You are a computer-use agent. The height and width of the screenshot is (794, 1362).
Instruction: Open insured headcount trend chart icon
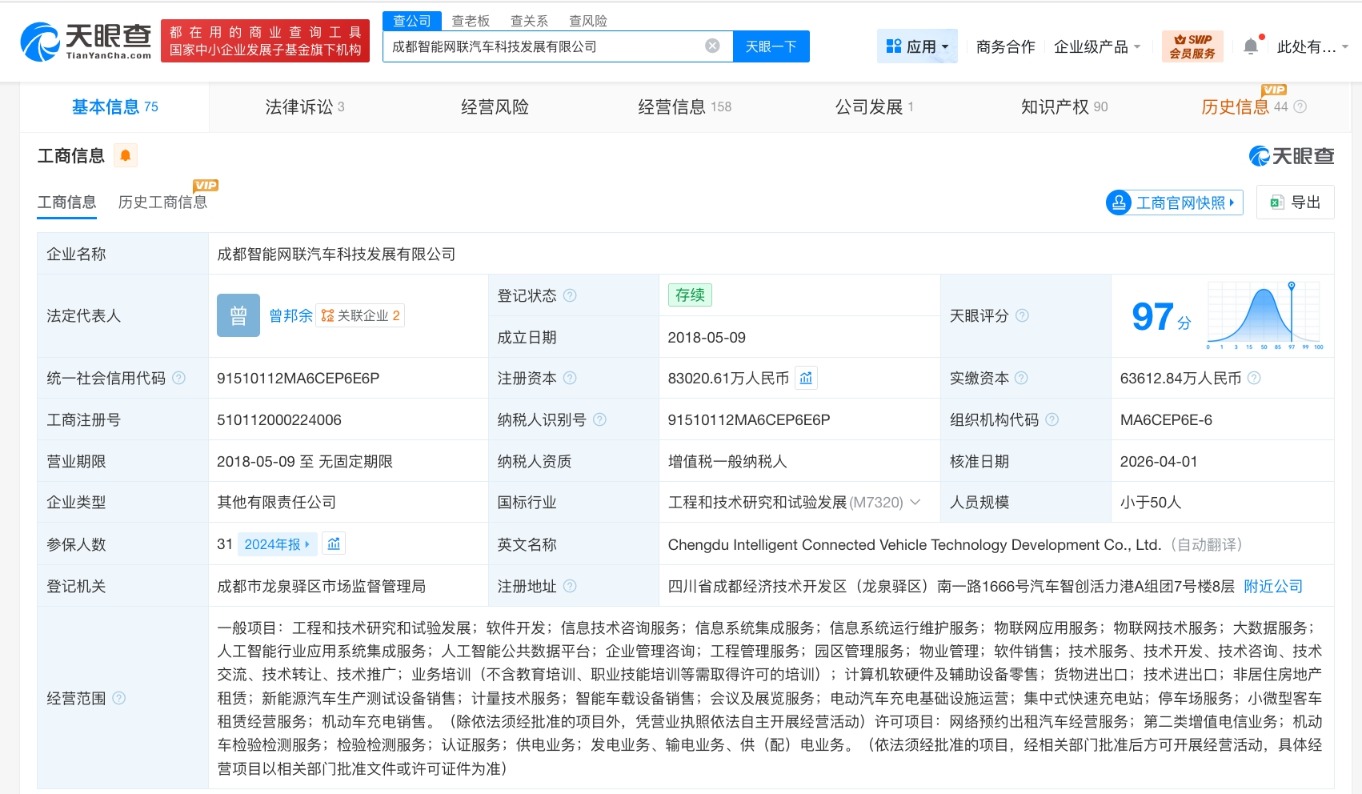tap(334, 544)
